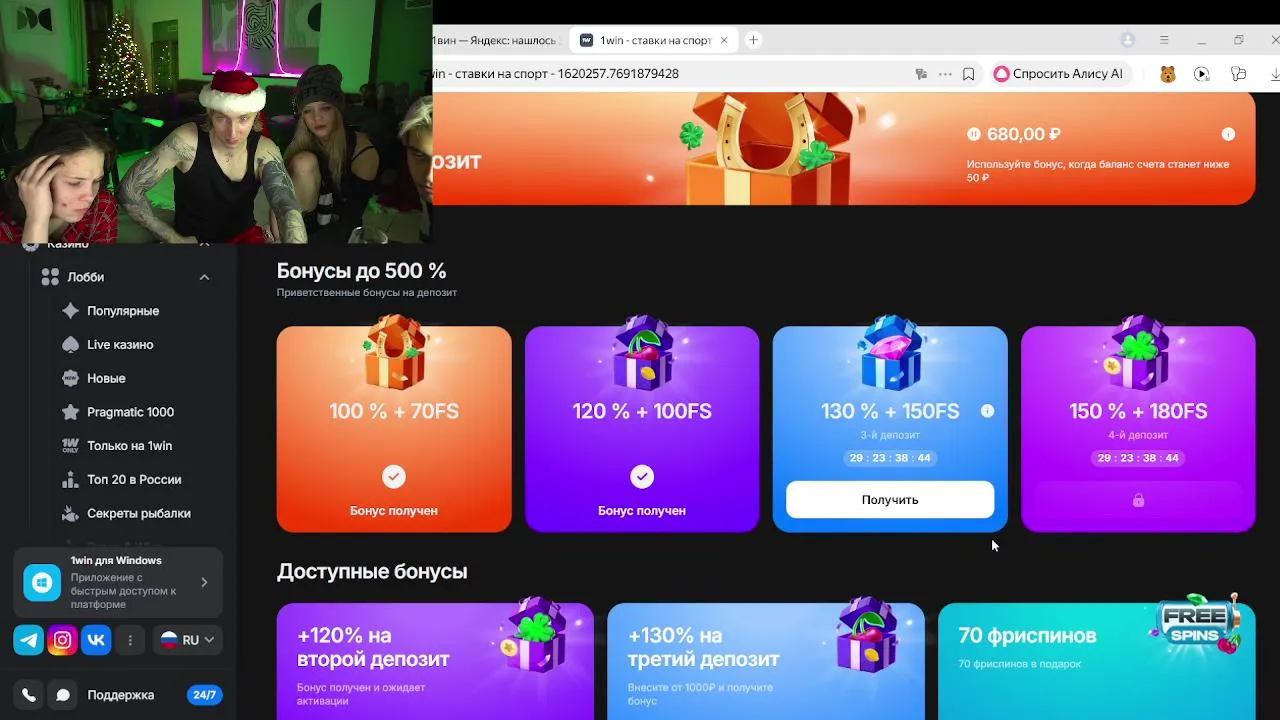Click the Популярные sparkle icon
This screenshot has height=720, width=1280.
70,311
